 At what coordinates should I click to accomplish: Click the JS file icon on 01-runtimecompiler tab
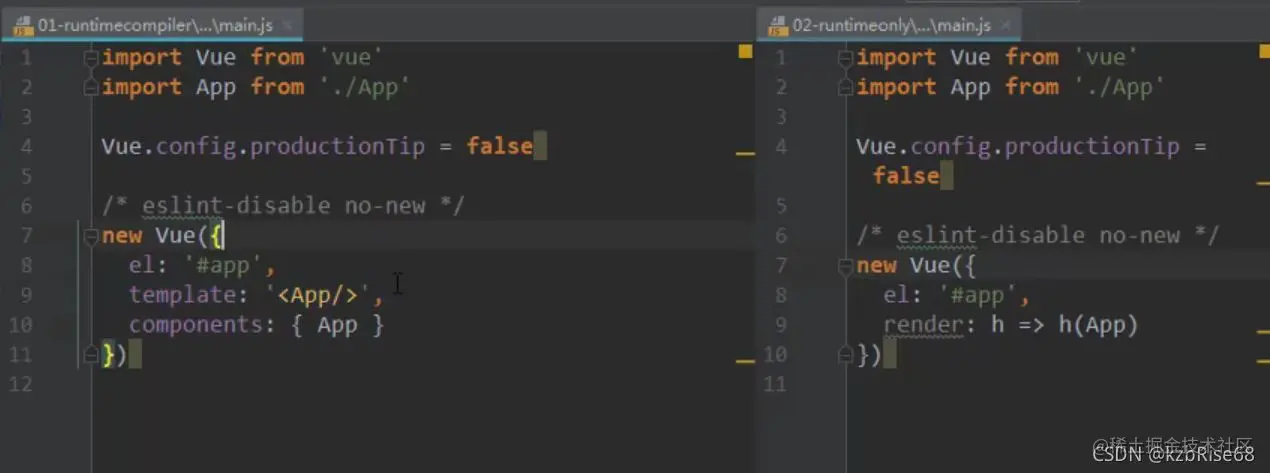(21, 26)
